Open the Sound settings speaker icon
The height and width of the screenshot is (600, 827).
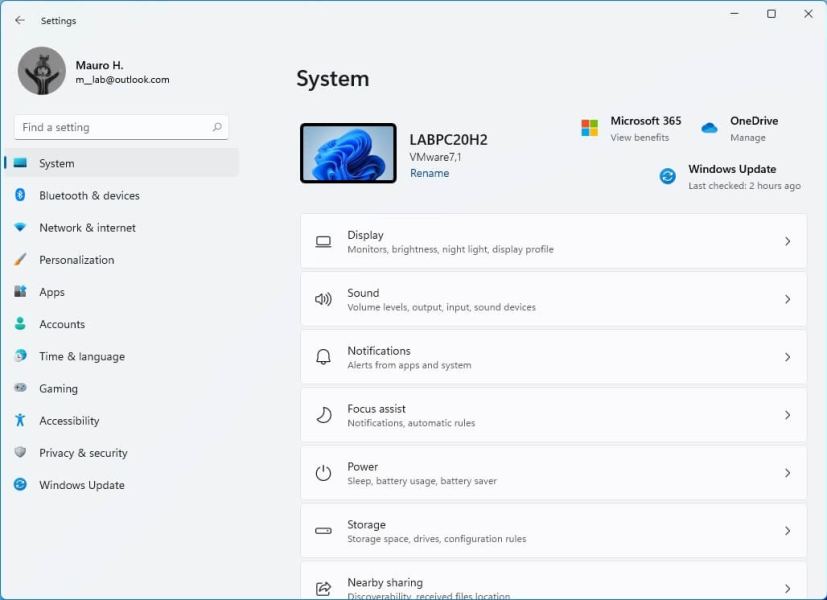pos(321,298)
